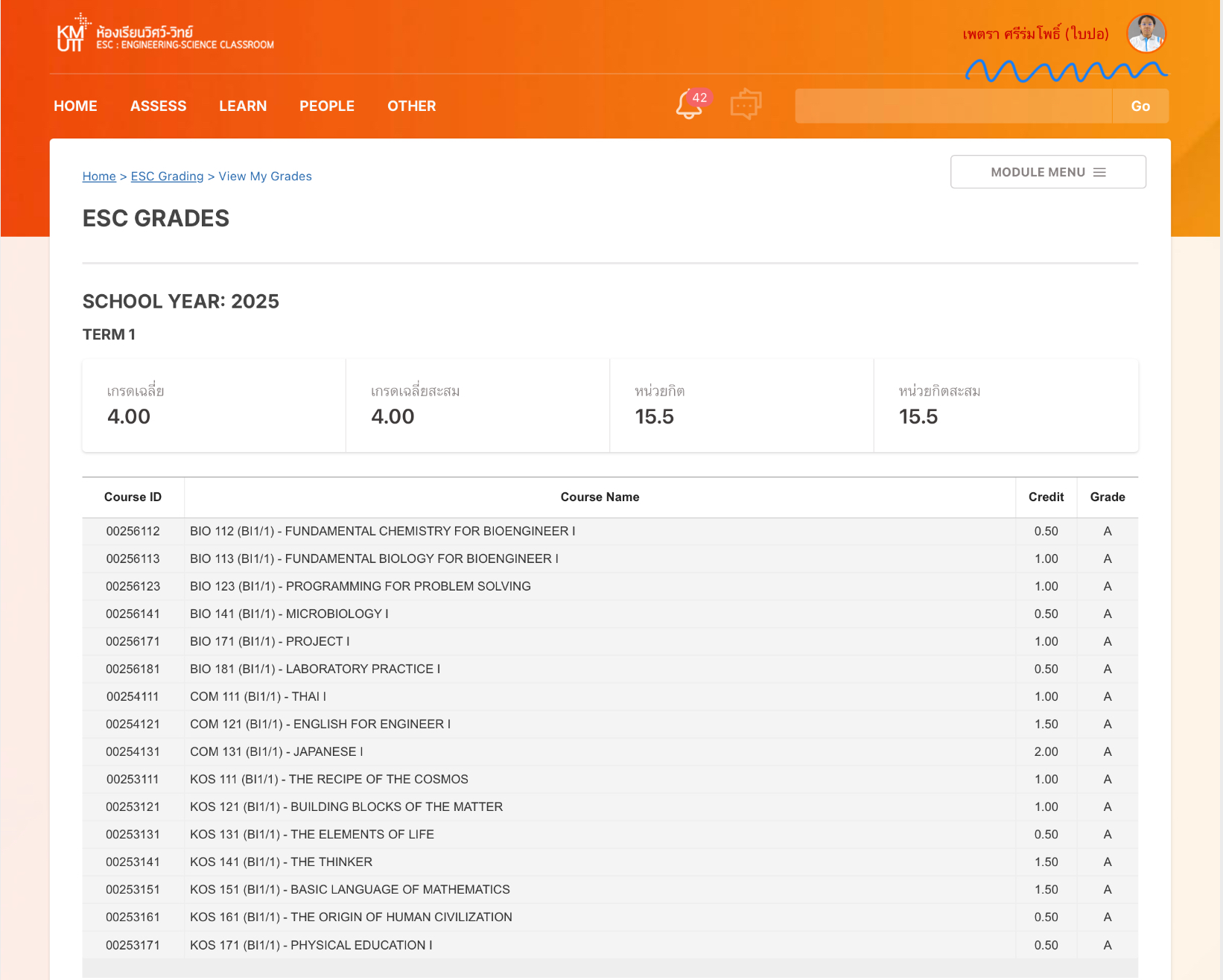Open the OTHER menu
Viewport: 1223px width, 980px height.
pyautogui.click(x=411, y=106)
